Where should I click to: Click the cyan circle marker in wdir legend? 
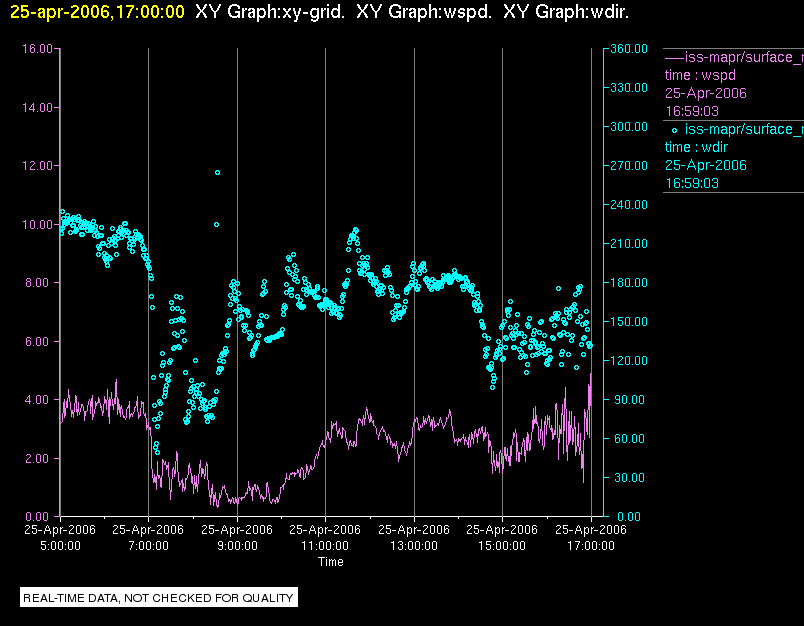pos(674,131)
